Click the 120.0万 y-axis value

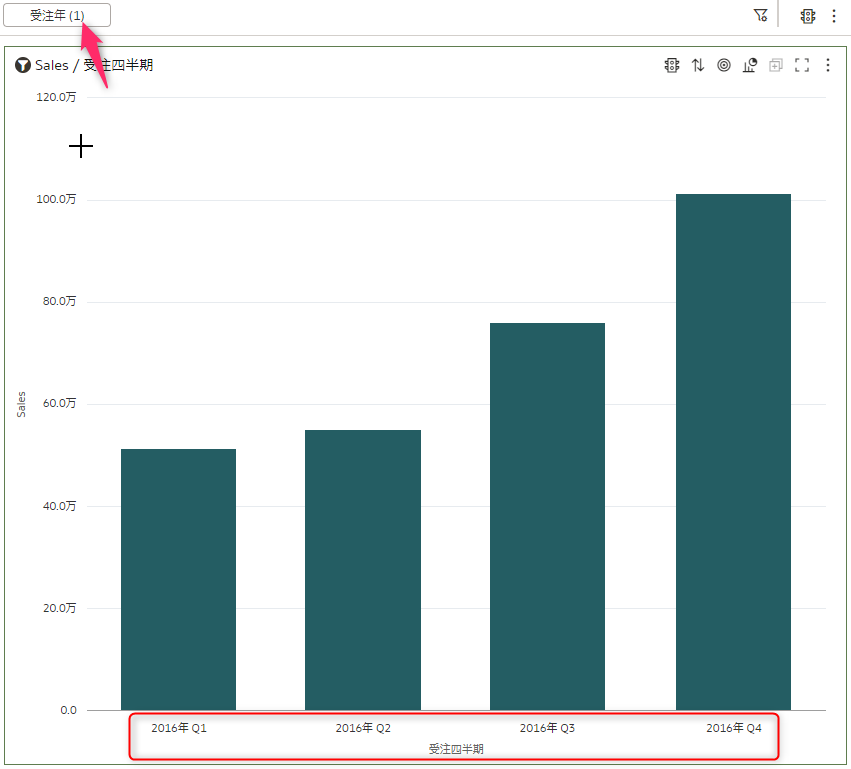click(56, 97)
